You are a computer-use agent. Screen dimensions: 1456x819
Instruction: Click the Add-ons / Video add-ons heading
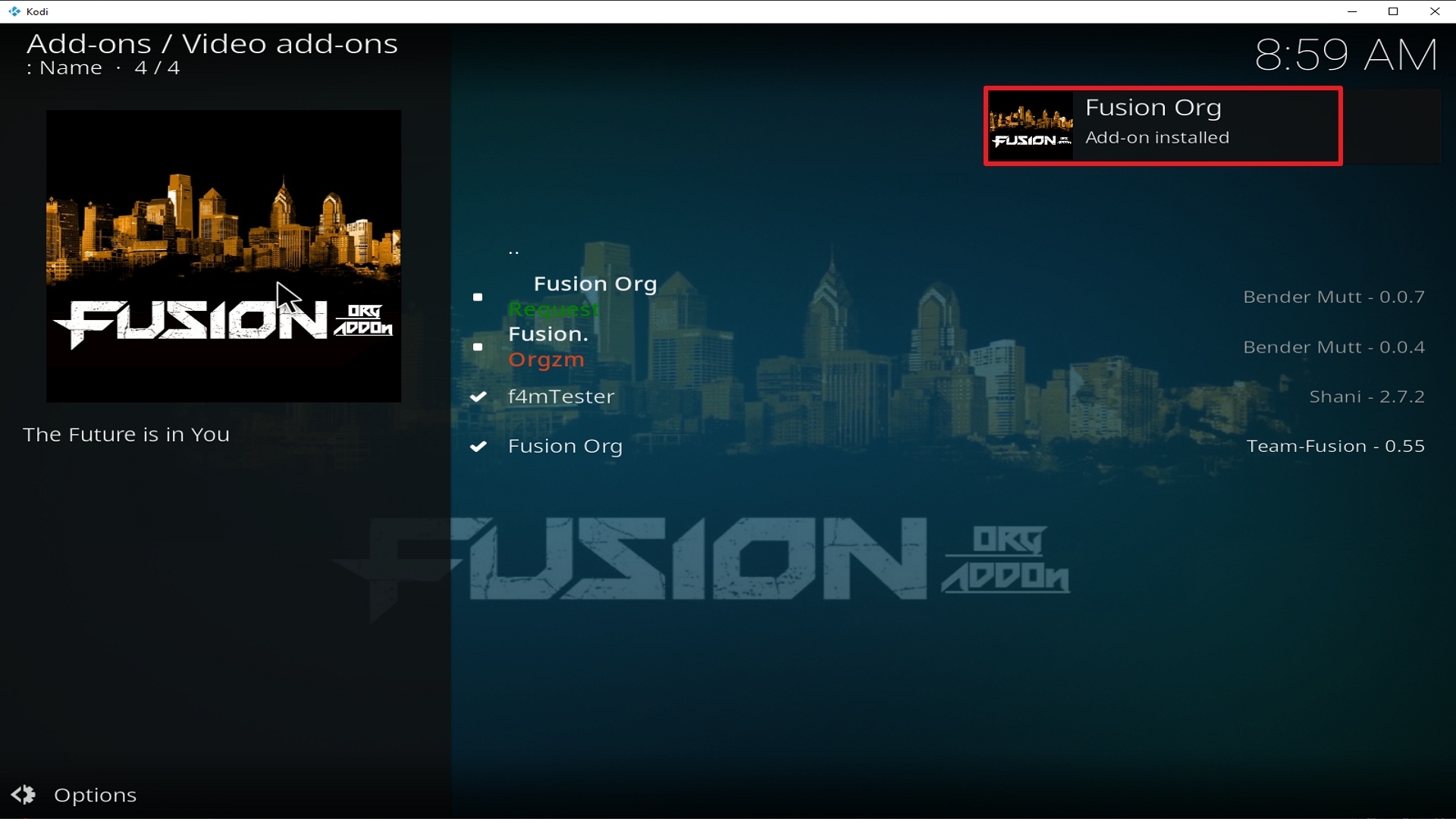[212, 44]
